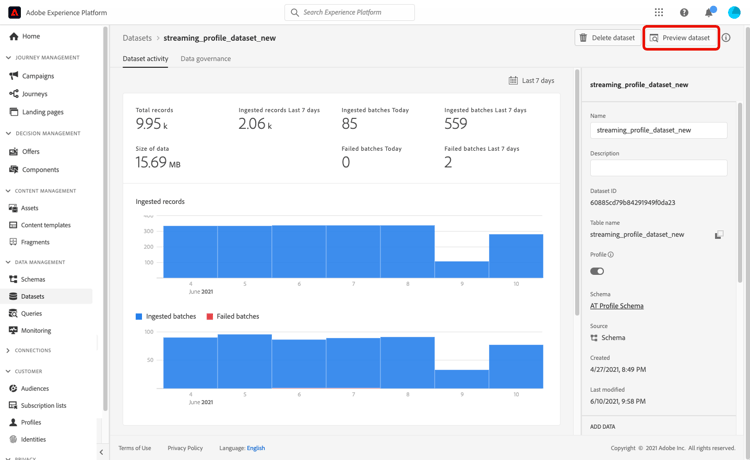Click the 15.69 MB Size of data value
The image size is (750, 460).
click(158, 163)
